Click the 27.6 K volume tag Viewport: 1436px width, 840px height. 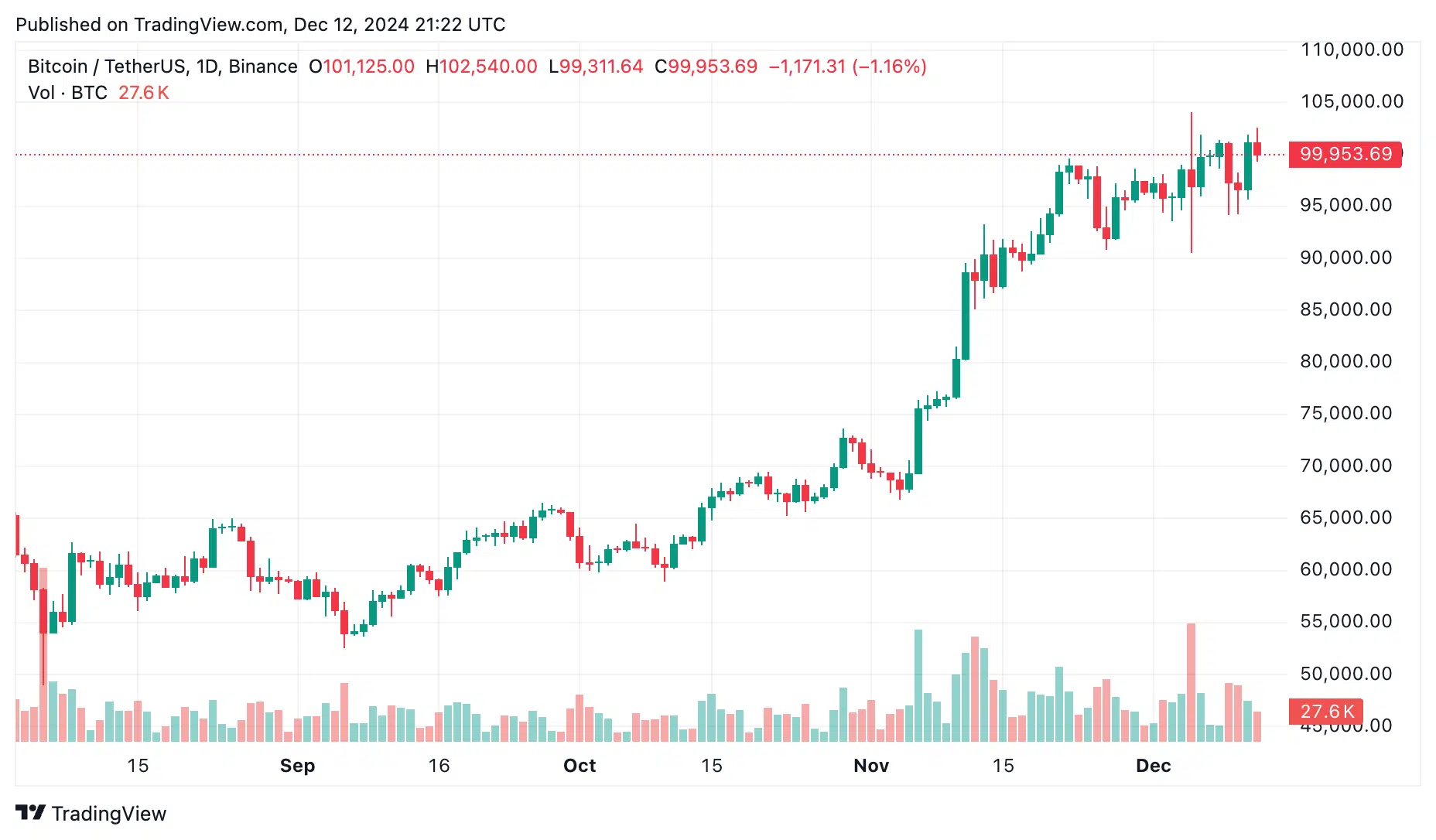(x=1326, y=711)
